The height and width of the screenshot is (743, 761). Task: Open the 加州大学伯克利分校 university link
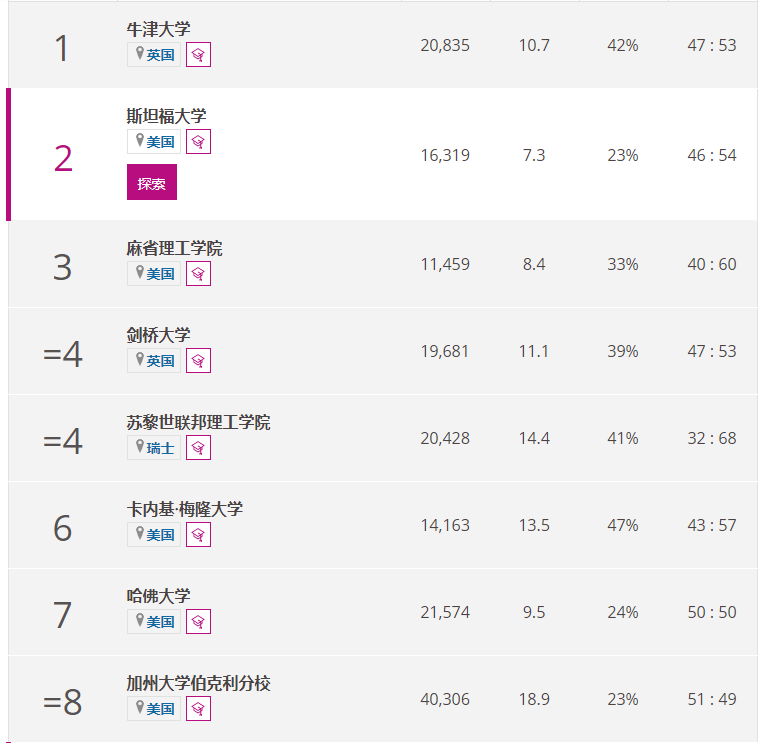pos(199,683)
